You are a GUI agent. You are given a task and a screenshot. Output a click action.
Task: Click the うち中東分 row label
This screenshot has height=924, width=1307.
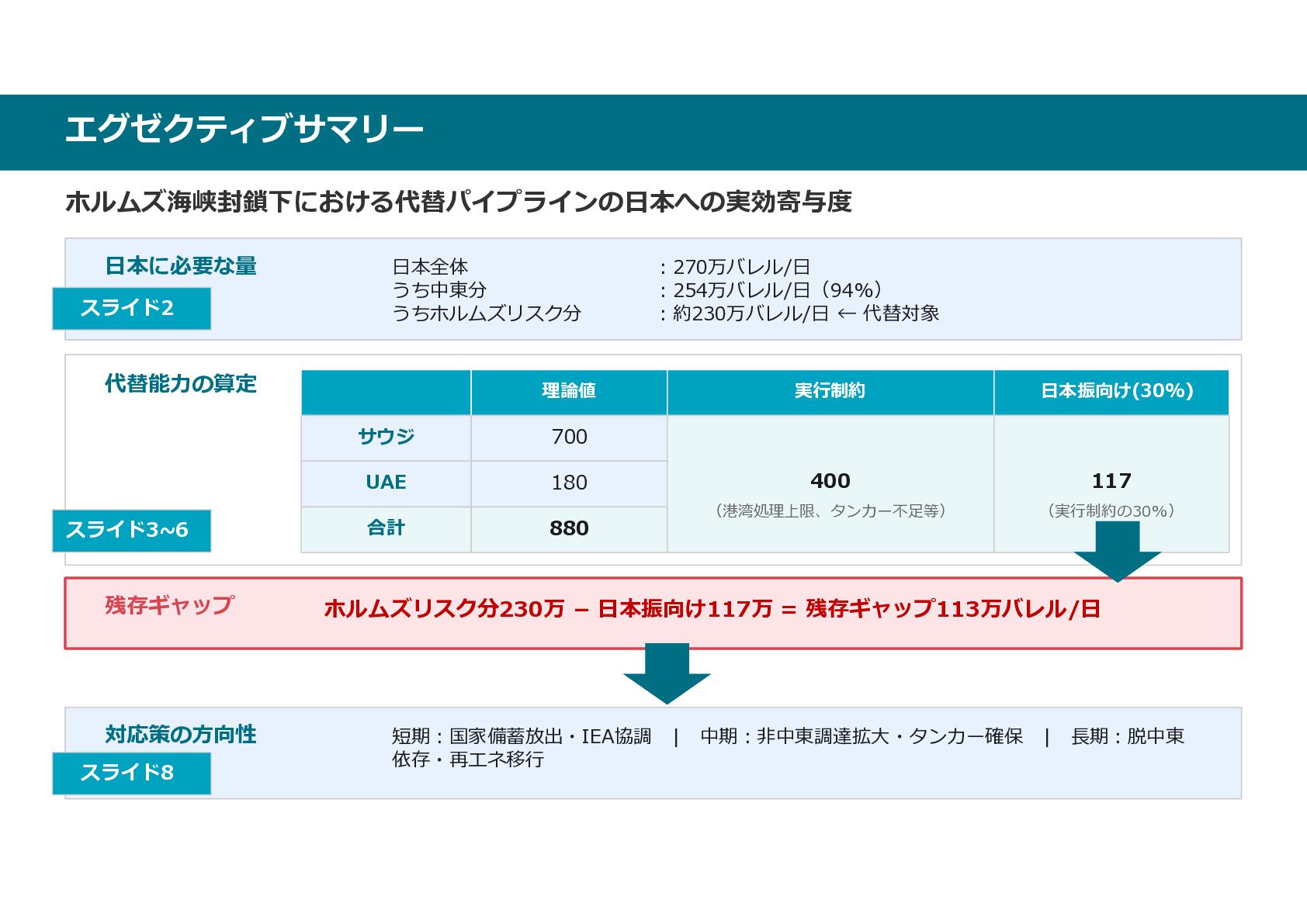pos(439,290)
